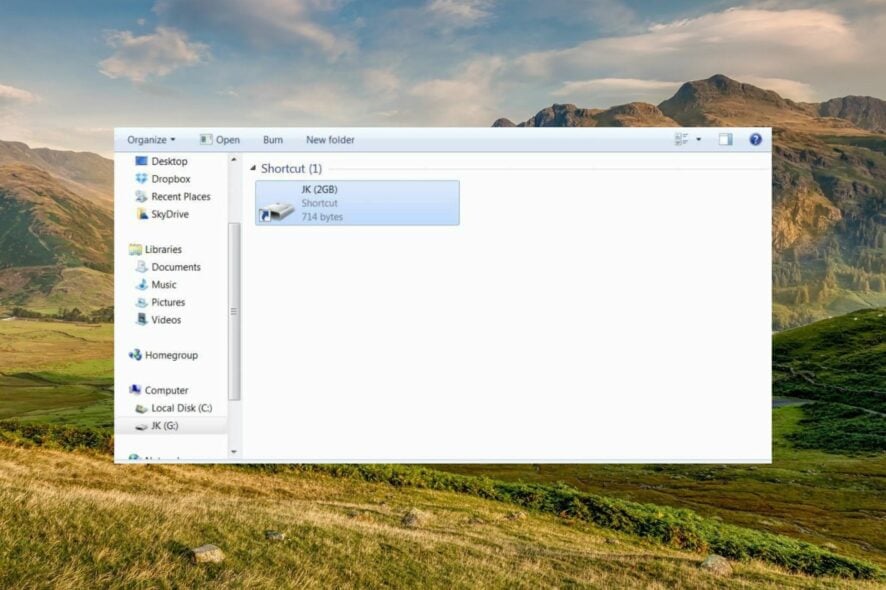
Task: Toggle the preview pane icon
Action: click(x=726, y=139)
